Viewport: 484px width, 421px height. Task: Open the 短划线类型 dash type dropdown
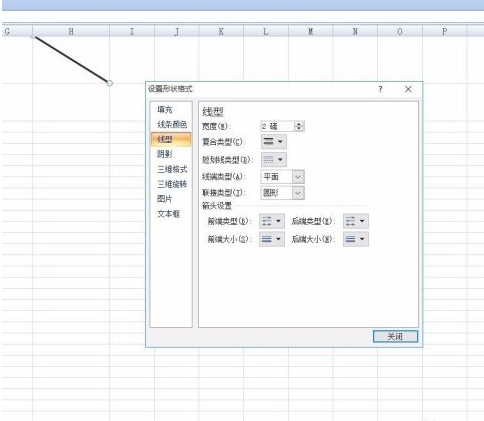273,160
